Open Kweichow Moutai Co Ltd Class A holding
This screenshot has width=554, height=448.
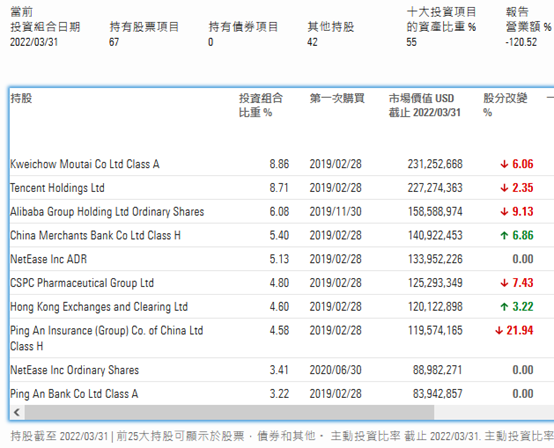85,164
